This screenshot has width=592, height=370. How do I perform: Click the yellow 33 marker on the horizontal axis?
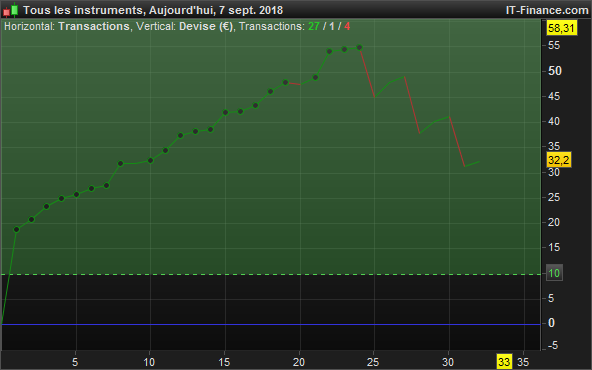[x=504, y=362]
